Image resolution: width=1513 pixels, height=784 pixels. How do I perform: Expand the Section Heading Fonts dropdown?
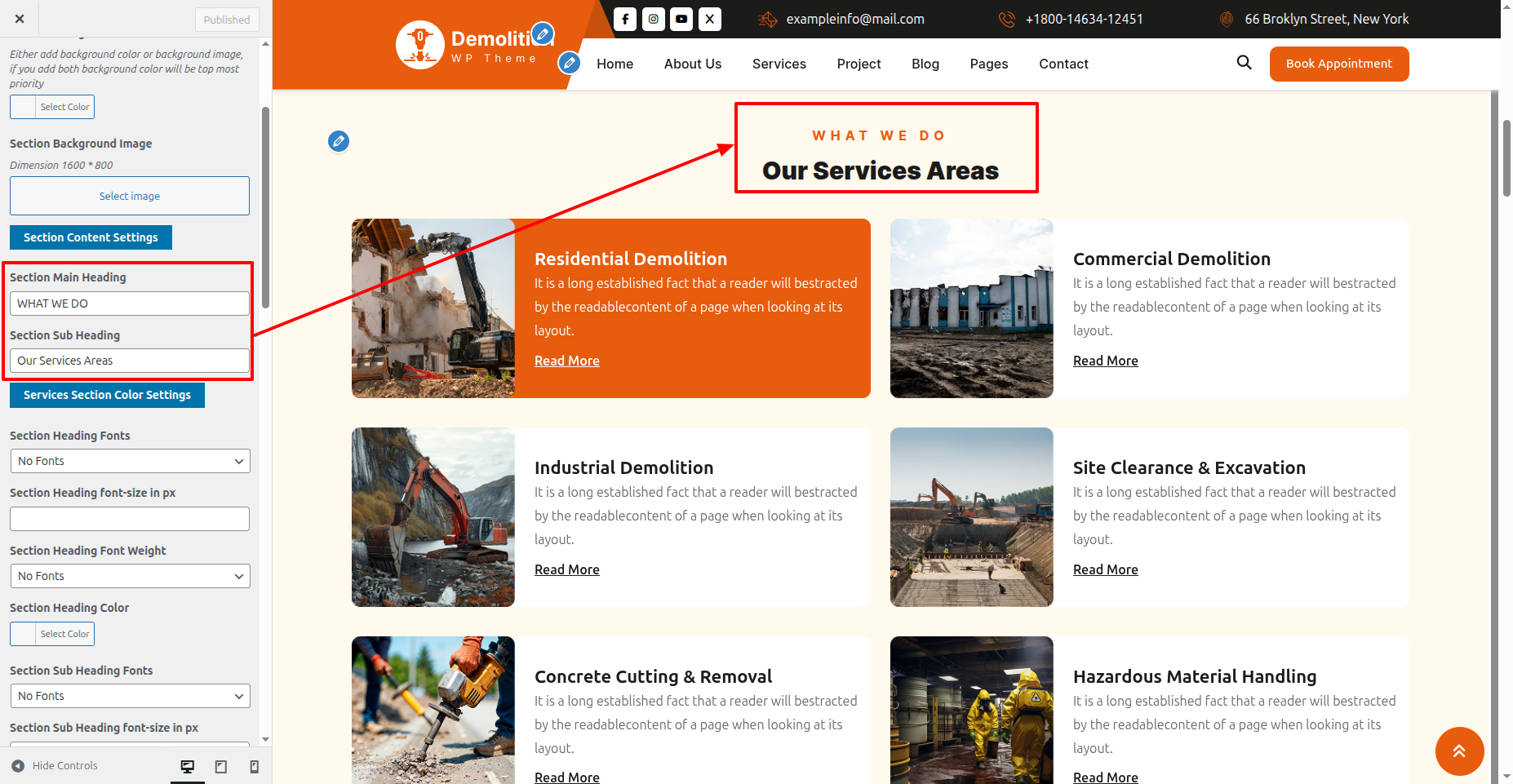pos(130,461)
